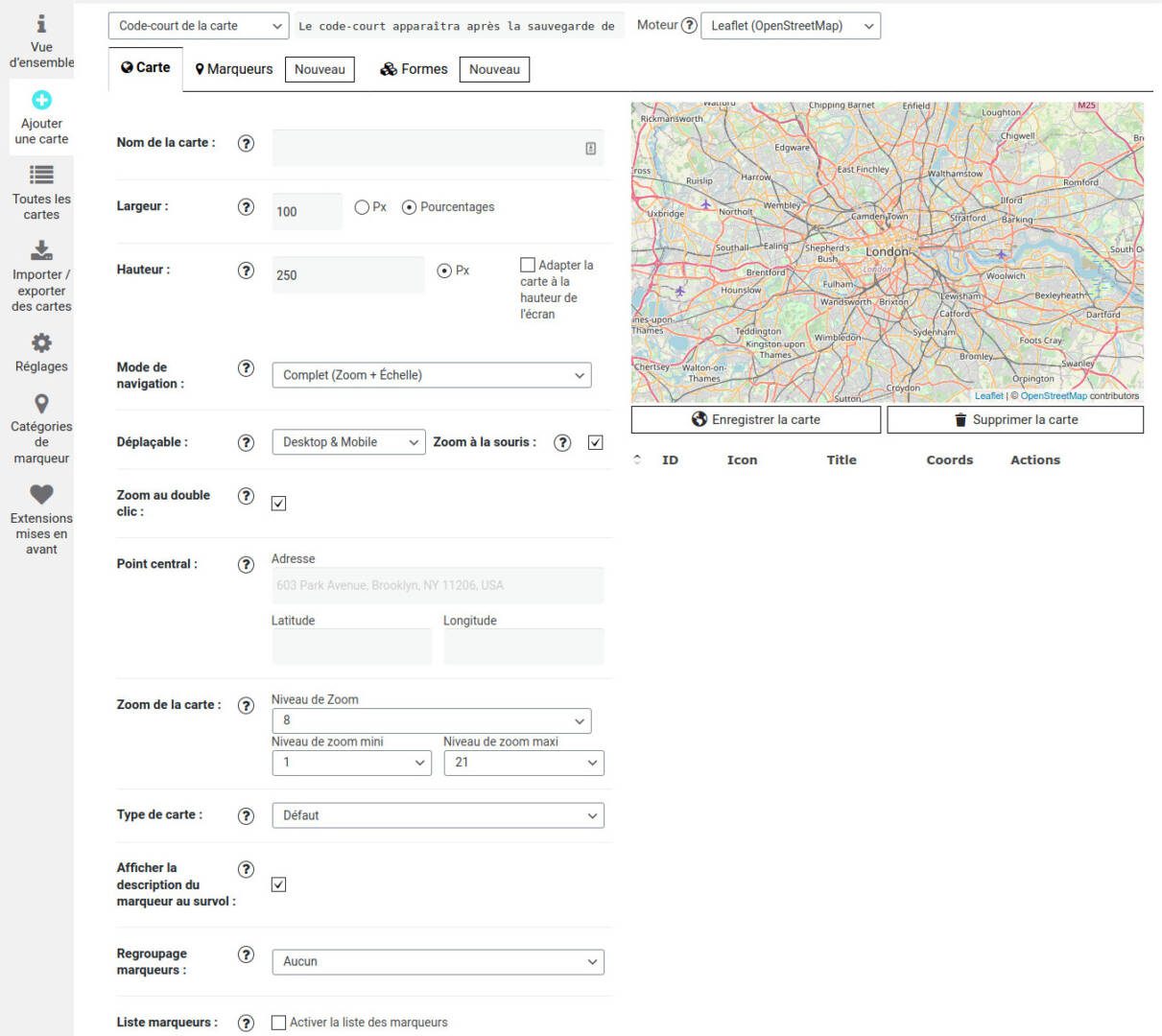Open Catégories de marqueur pin icon
Screen dimensions: 1162x1036
41,404
